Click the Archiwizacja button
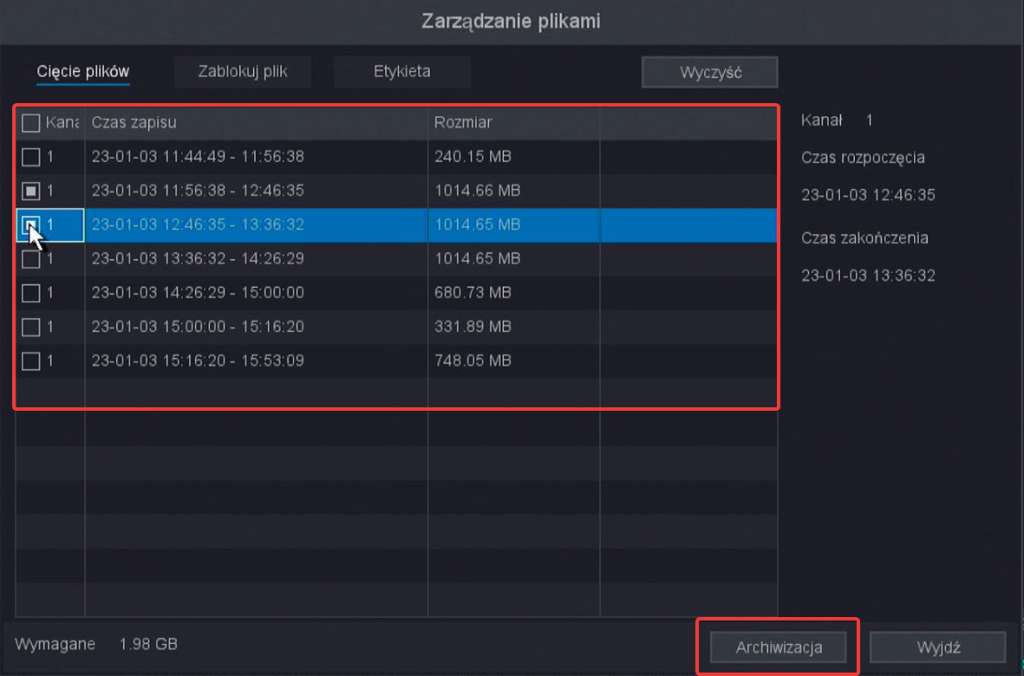 tap(777, 647)
